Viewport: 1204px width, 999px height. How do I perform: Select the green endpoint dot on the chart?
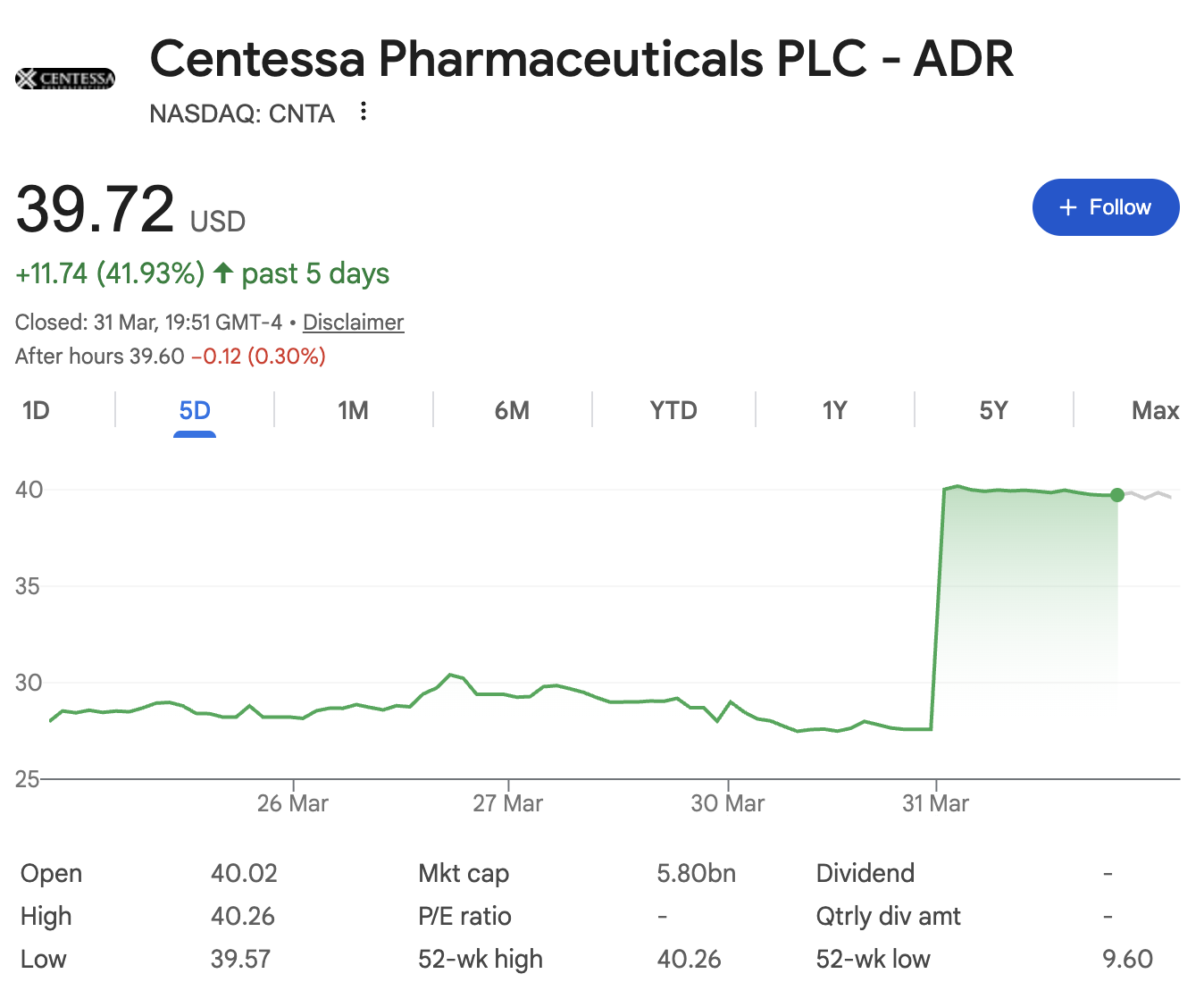(1117, 494)
